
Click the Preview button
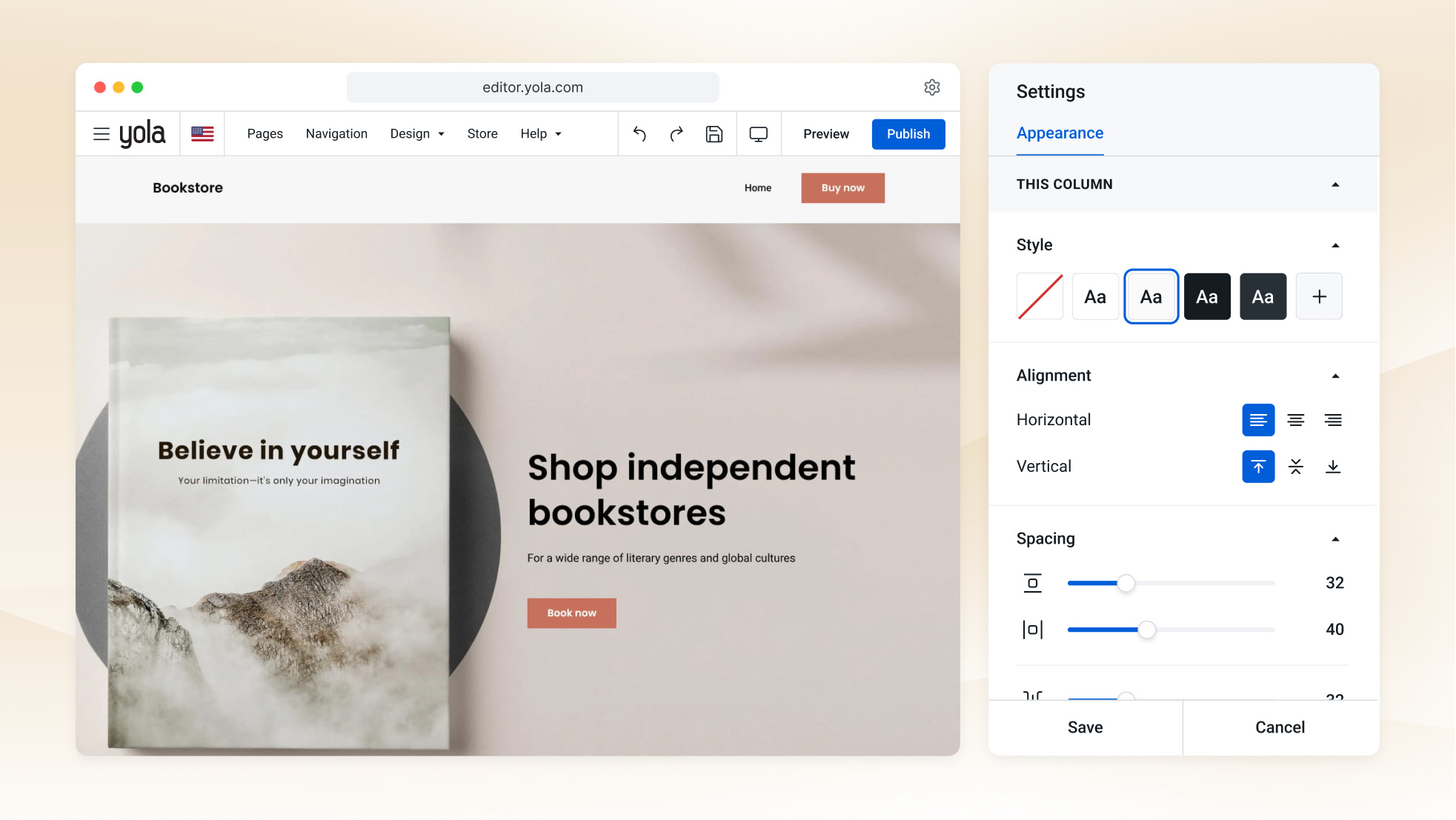click(826, 134)
